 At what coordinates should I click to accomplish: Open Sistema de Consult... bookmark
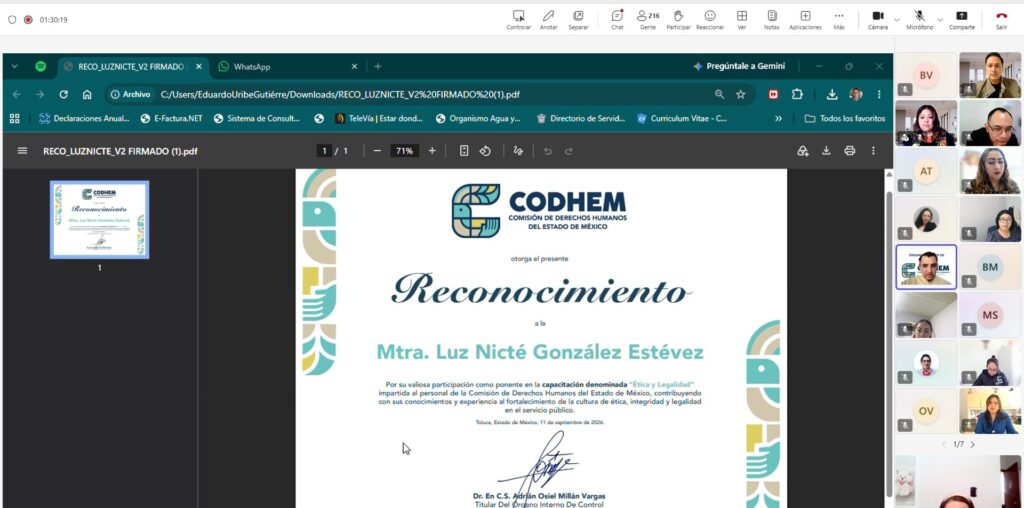click(x=257, y=118)
